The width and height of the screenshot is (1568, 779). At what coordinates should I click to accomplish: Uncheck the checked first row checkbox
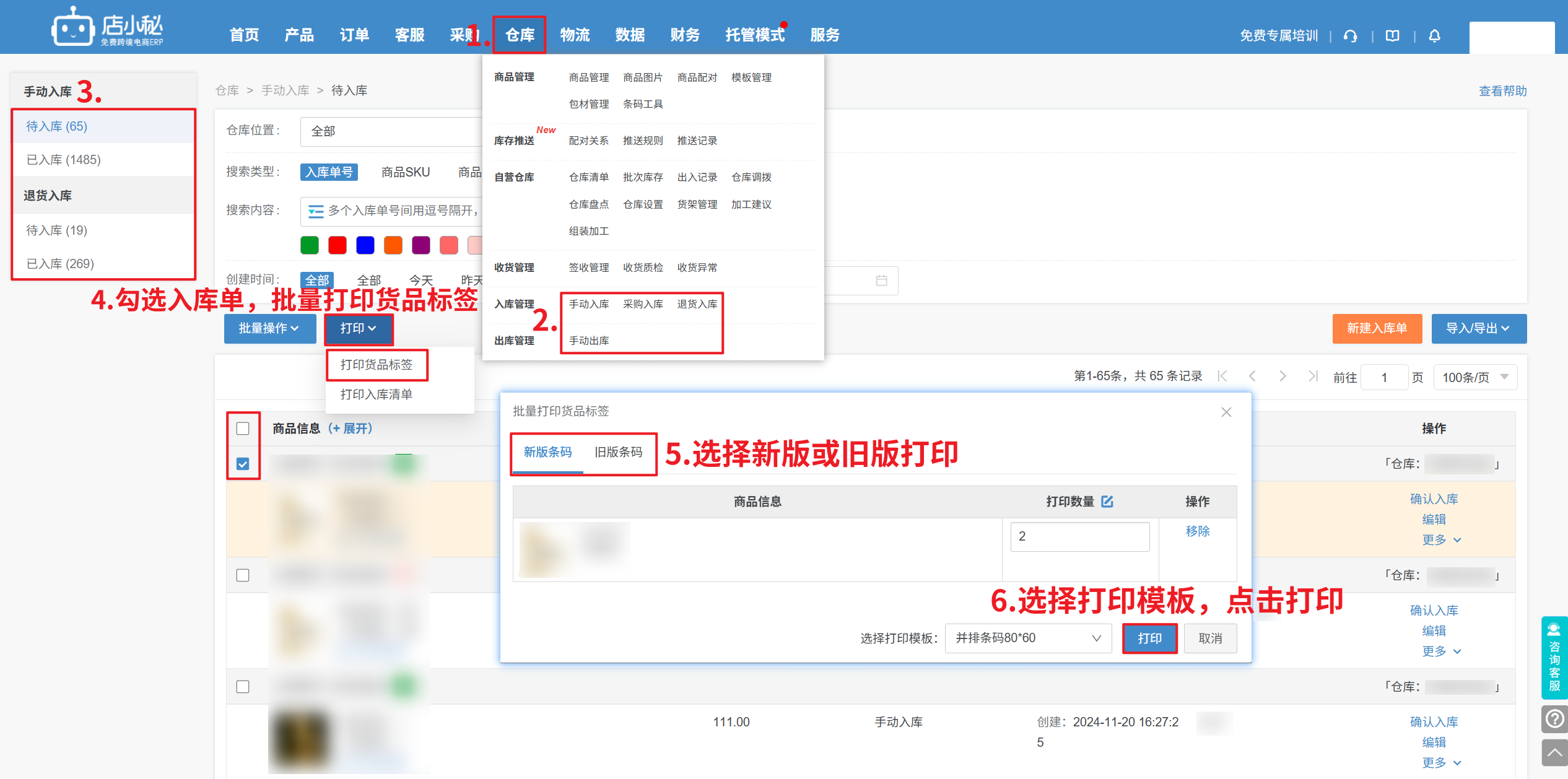click(x=243, y=464)
